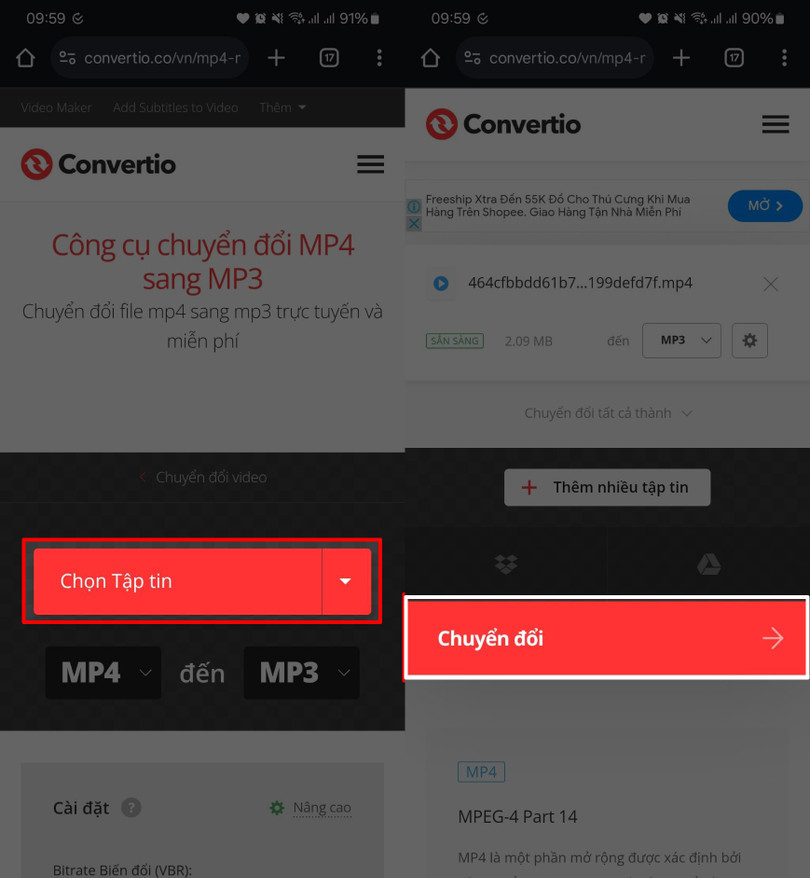Open the Thêm menu in the top bar
This screenshot has height=878, width=810.
[x=282, y=108]
